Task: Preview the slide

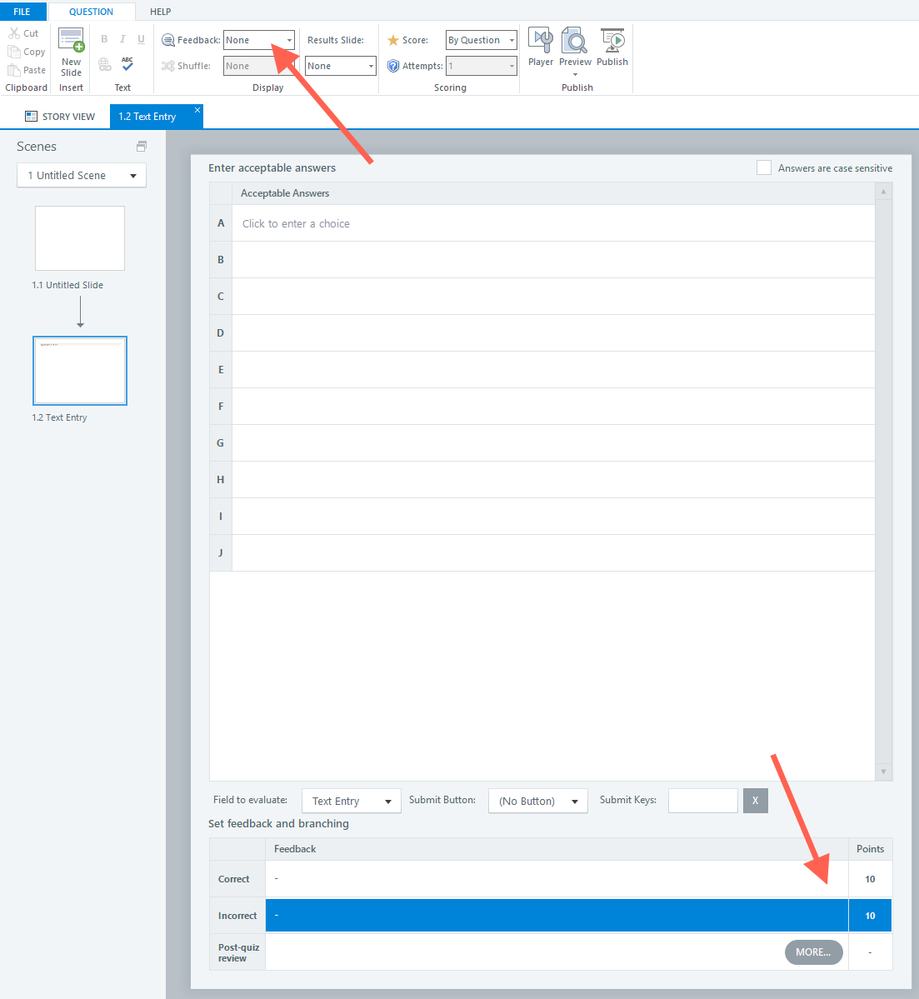Action: 575,47
